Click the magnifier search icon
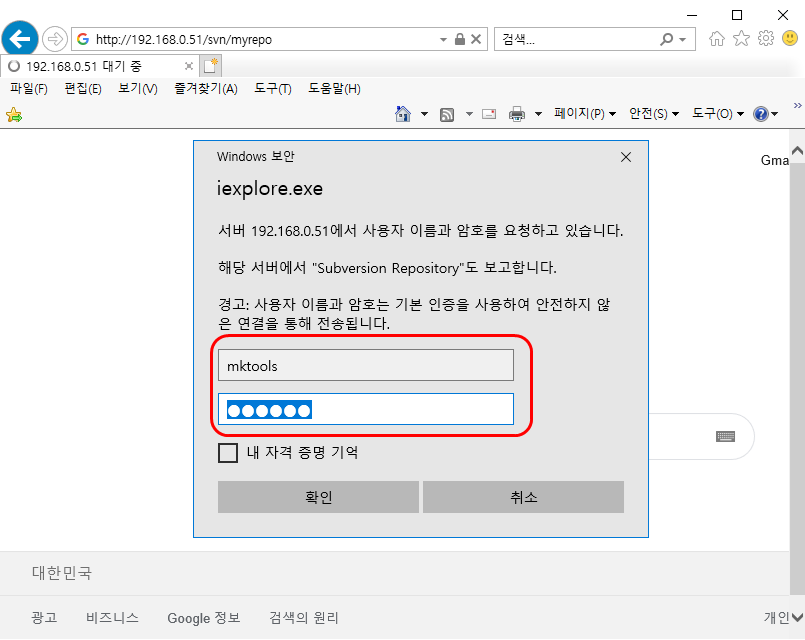The height and width of the screenshot is (640, 805). click(x=666, y=39)
